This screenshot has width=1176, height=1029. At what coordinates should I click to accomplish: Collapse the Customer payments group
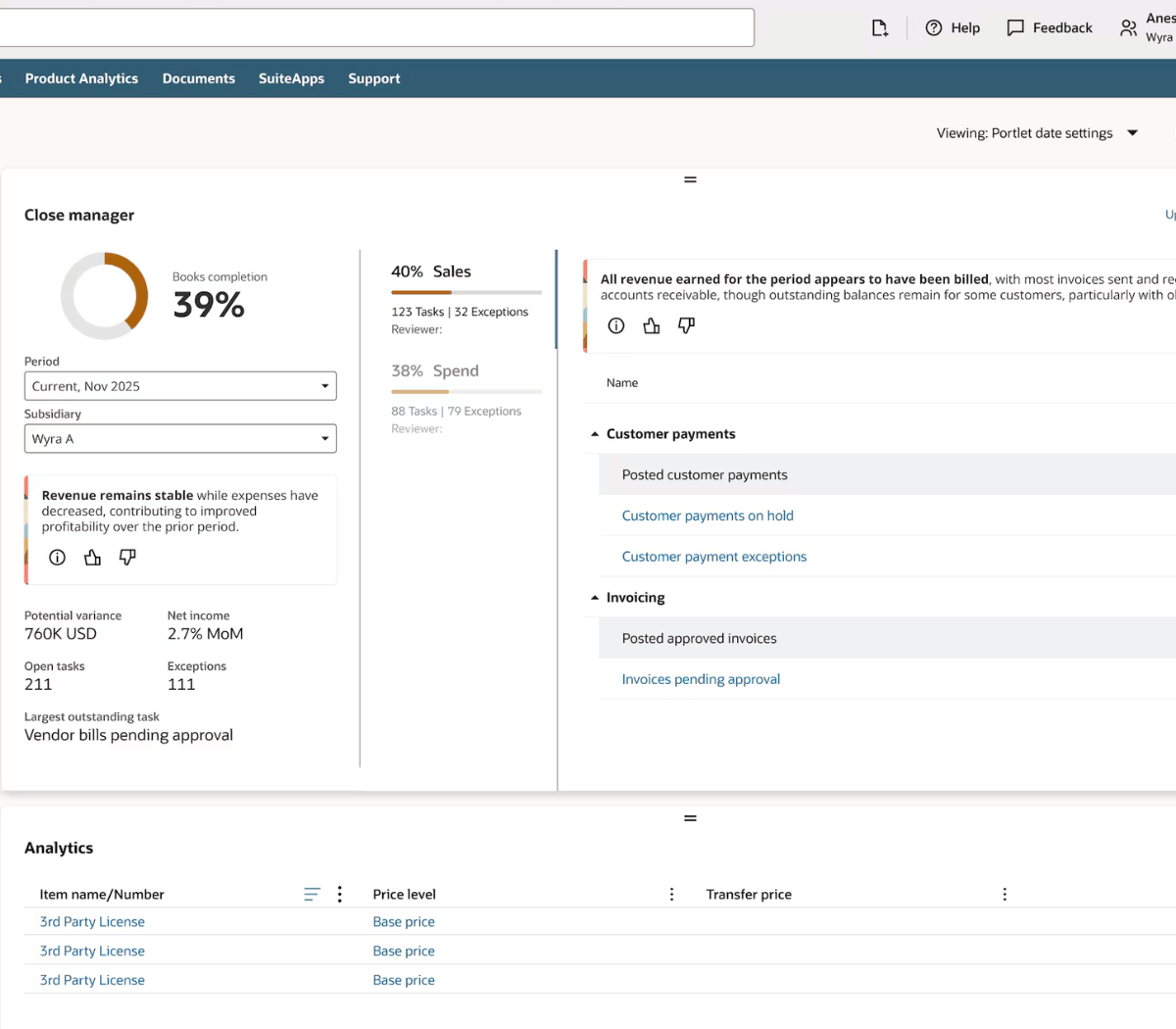[595, 434]
